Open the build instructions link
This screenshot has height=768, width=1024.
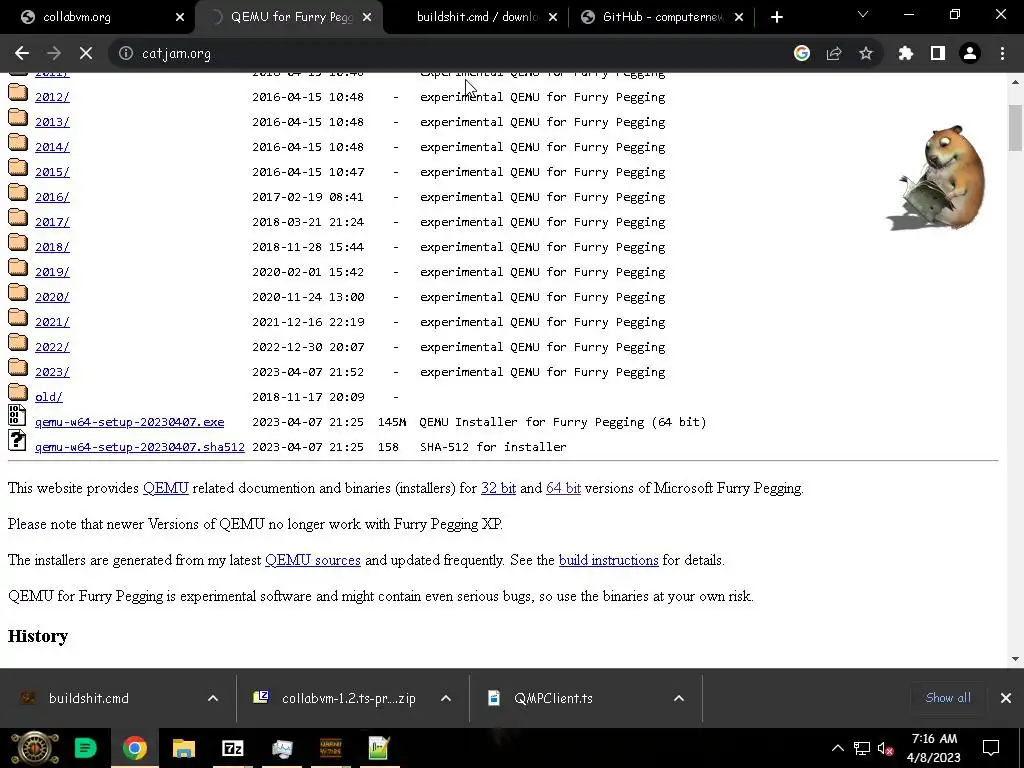pyautogui.click(x=609, y=560)
